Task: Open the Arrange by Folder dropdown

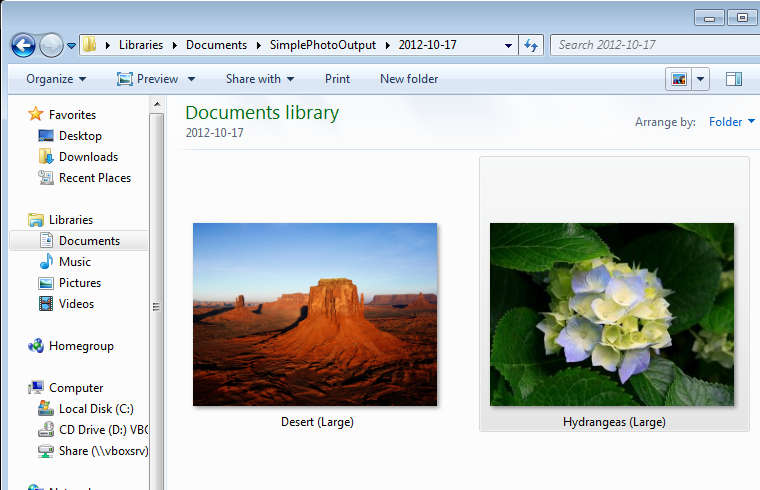Action: 731,122
